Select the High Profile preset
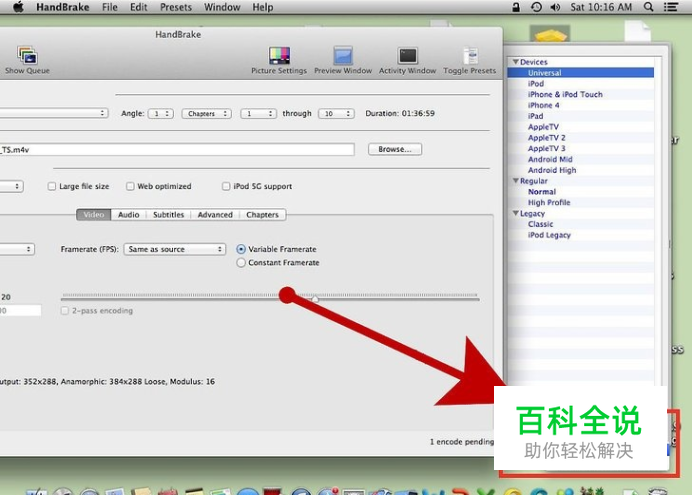The width and height of the screenshot is (692, 495). (581, 202)
